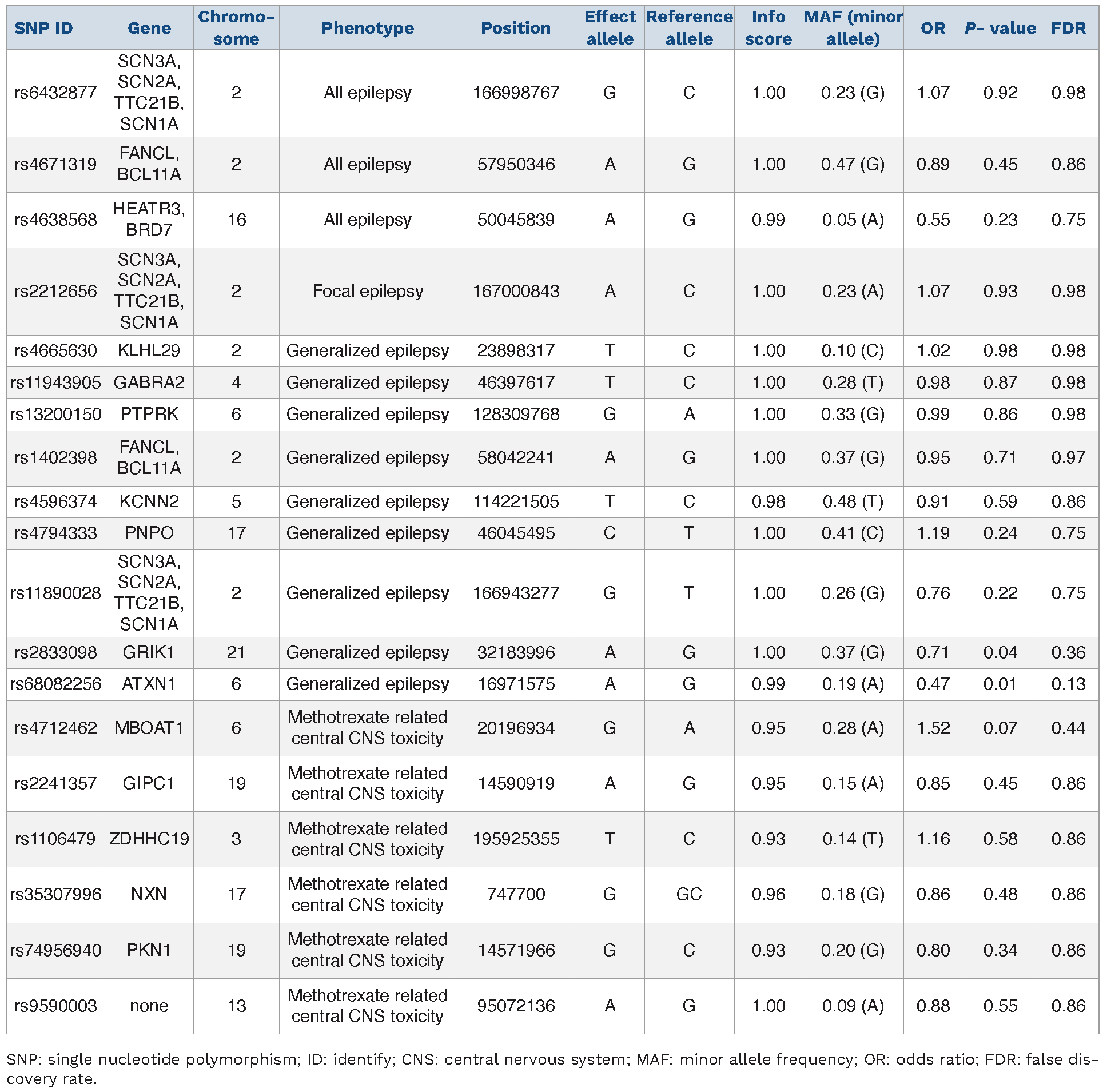
Task: Select the PNPO gene cell
Action: [149, 533]
